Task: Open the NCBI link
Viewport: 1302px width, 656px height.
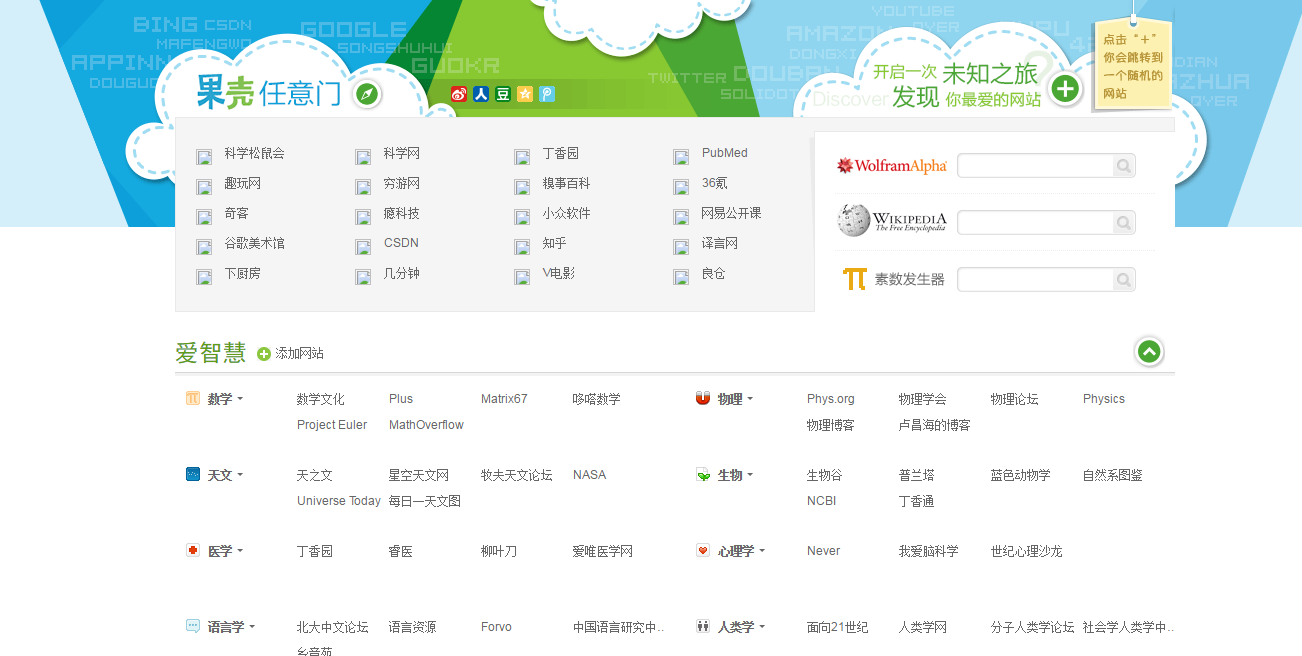Action: point(821,501)
